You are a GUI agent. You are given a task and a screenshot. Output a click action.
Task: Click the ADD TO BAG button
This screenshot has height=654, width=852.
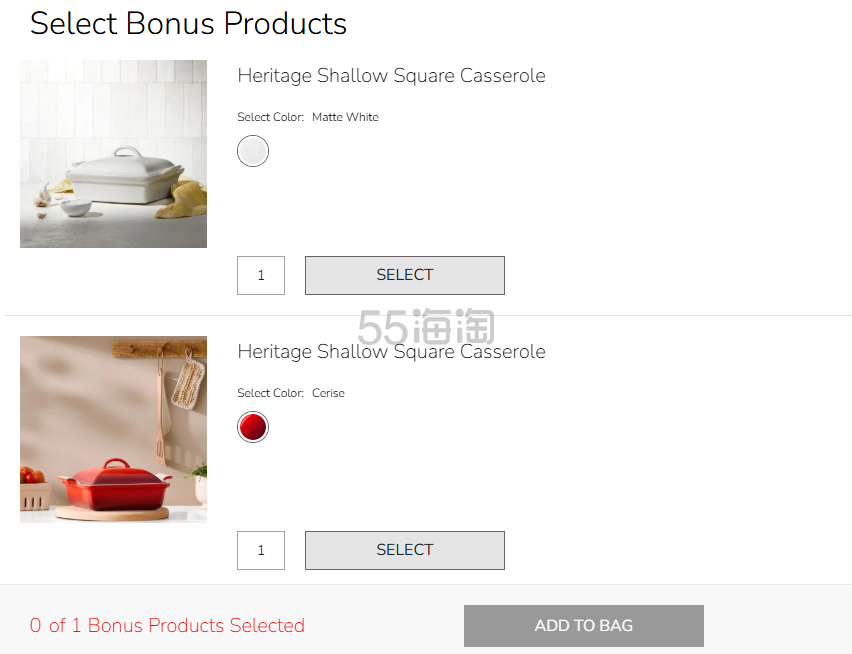583,626
